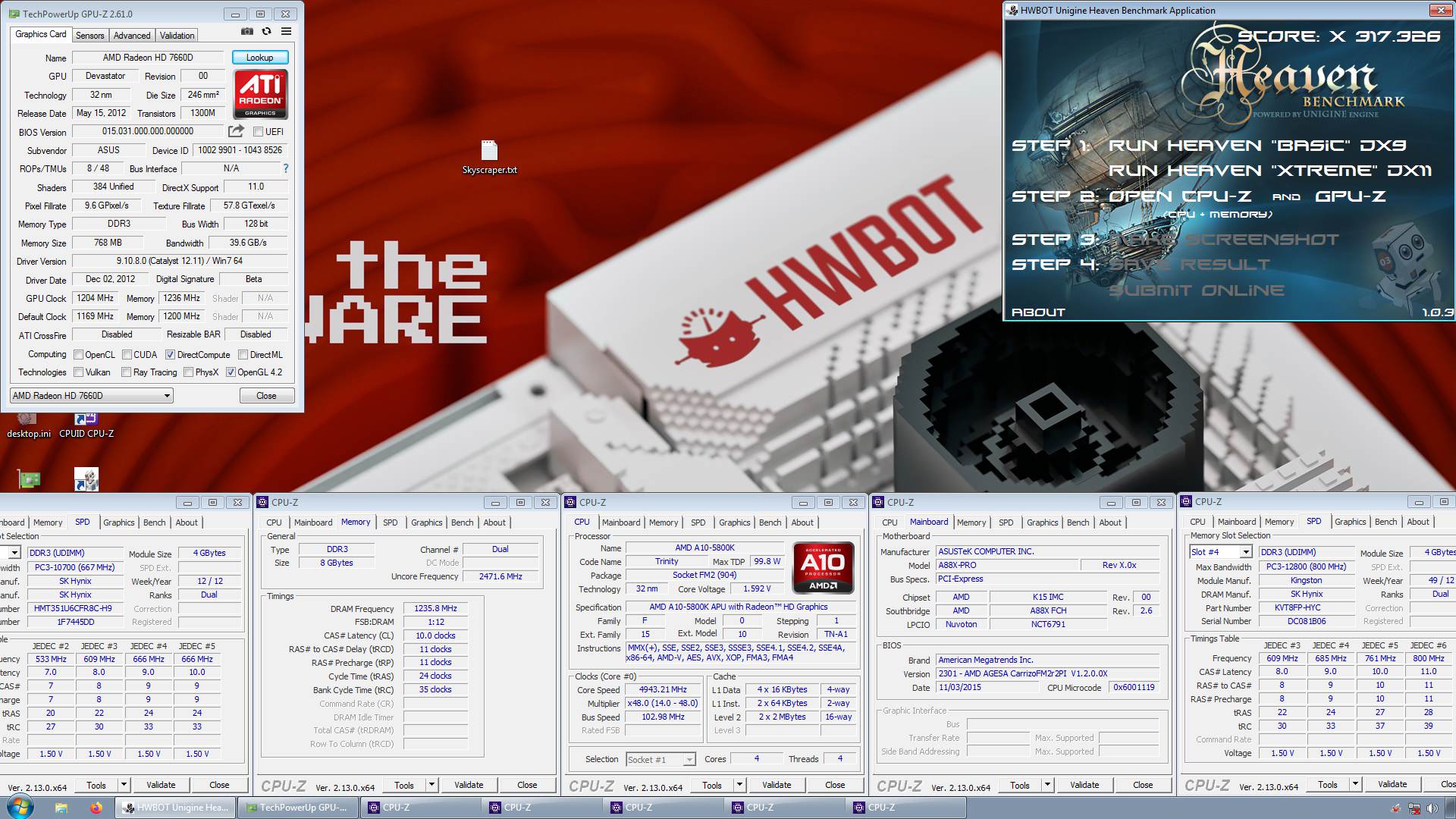Toggle the Ray Tracing checkbox
1456x819 pixels.
(126, 372)
